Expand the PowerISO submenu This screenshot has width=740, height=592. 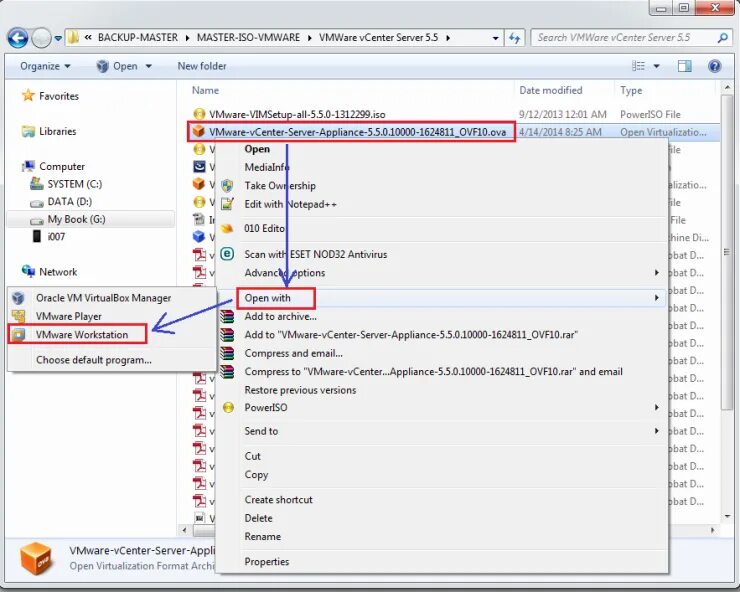coord(443,407)
